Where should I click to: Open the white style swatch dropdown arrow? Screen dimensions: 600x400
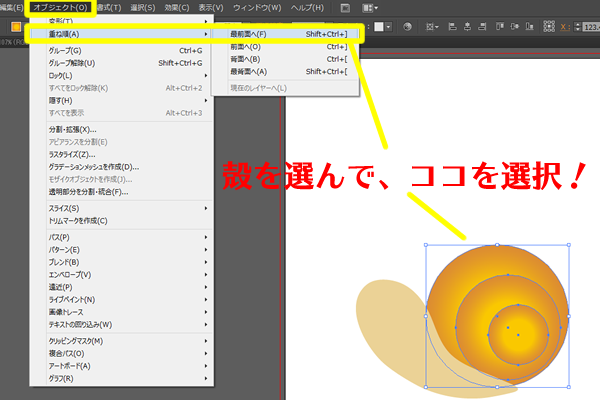click(x=391, y=26)
